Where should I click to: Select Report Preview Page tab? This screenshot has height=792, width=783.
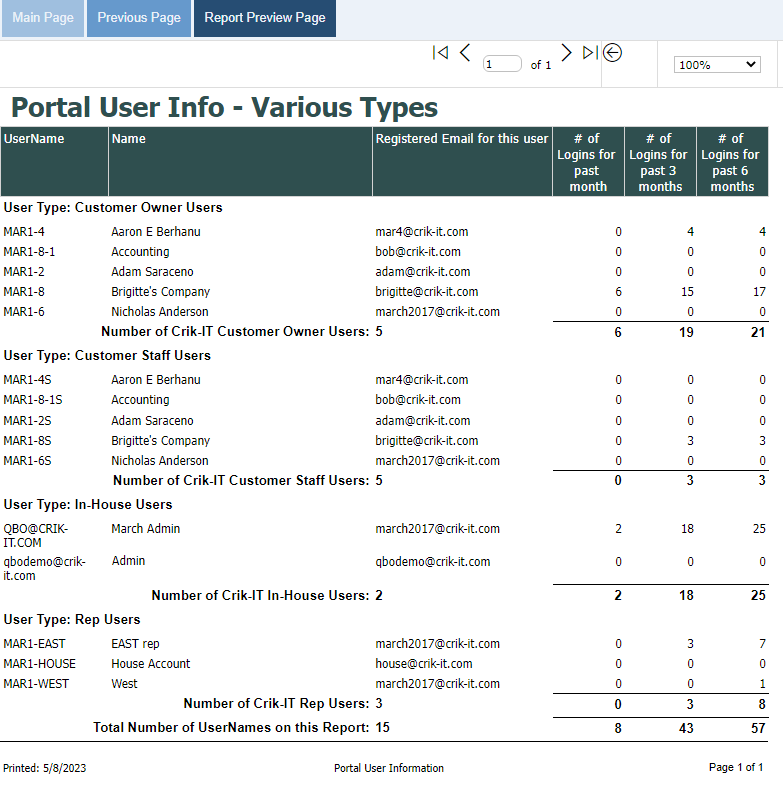265,18
